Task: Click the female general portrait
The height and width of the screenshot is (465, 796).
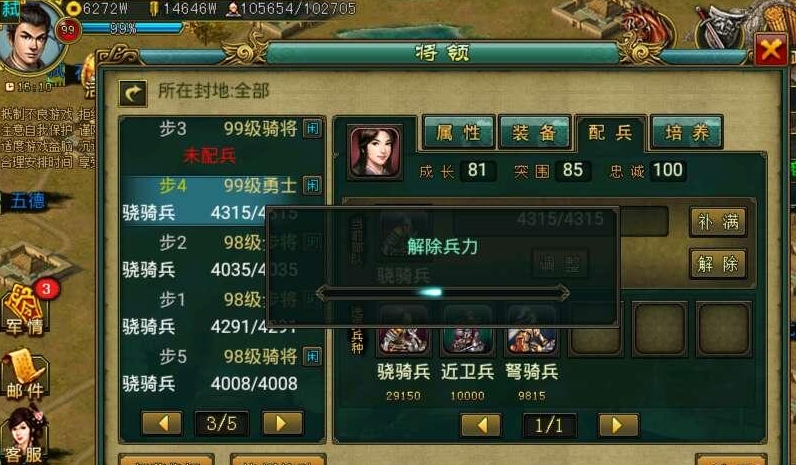Action: coord(375,152)
